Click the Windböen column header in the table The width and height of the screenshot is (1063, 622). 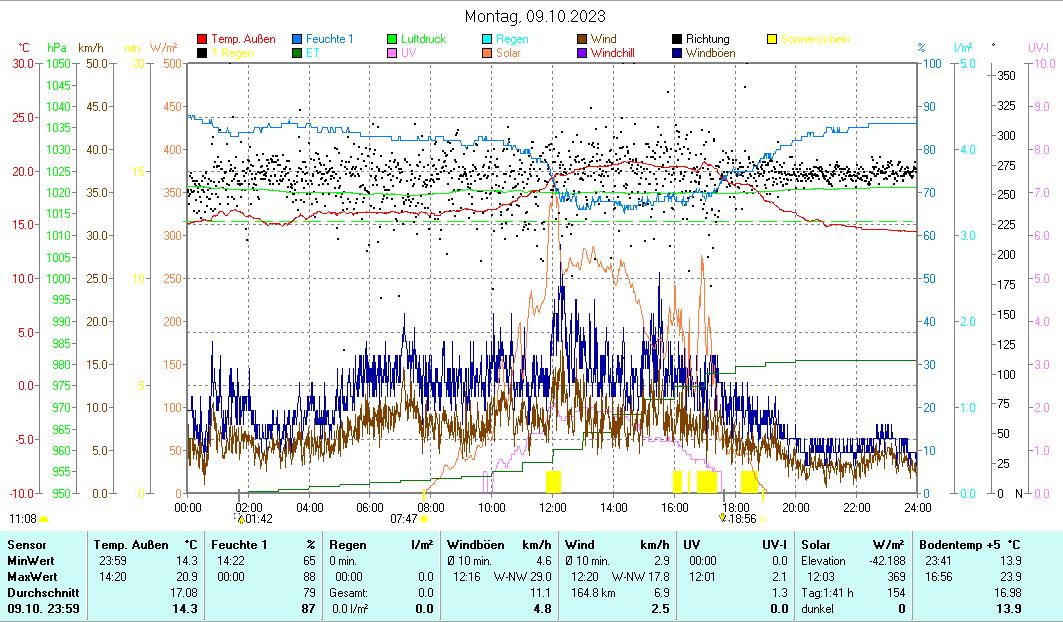[474, 544]
